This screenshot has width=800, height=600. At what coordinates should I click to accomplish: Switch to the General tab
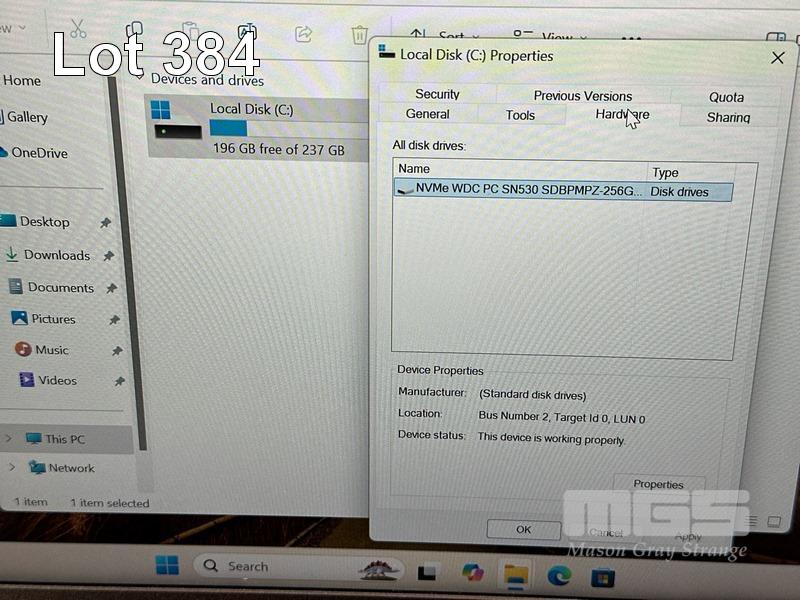tap(427, 114)
